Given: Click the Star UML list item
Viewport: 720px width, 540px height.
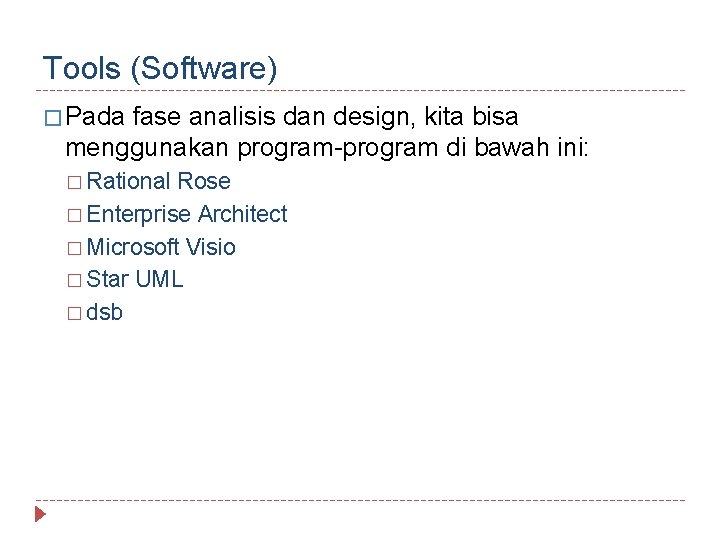Looking at the screenshot, I should point(135,279).
